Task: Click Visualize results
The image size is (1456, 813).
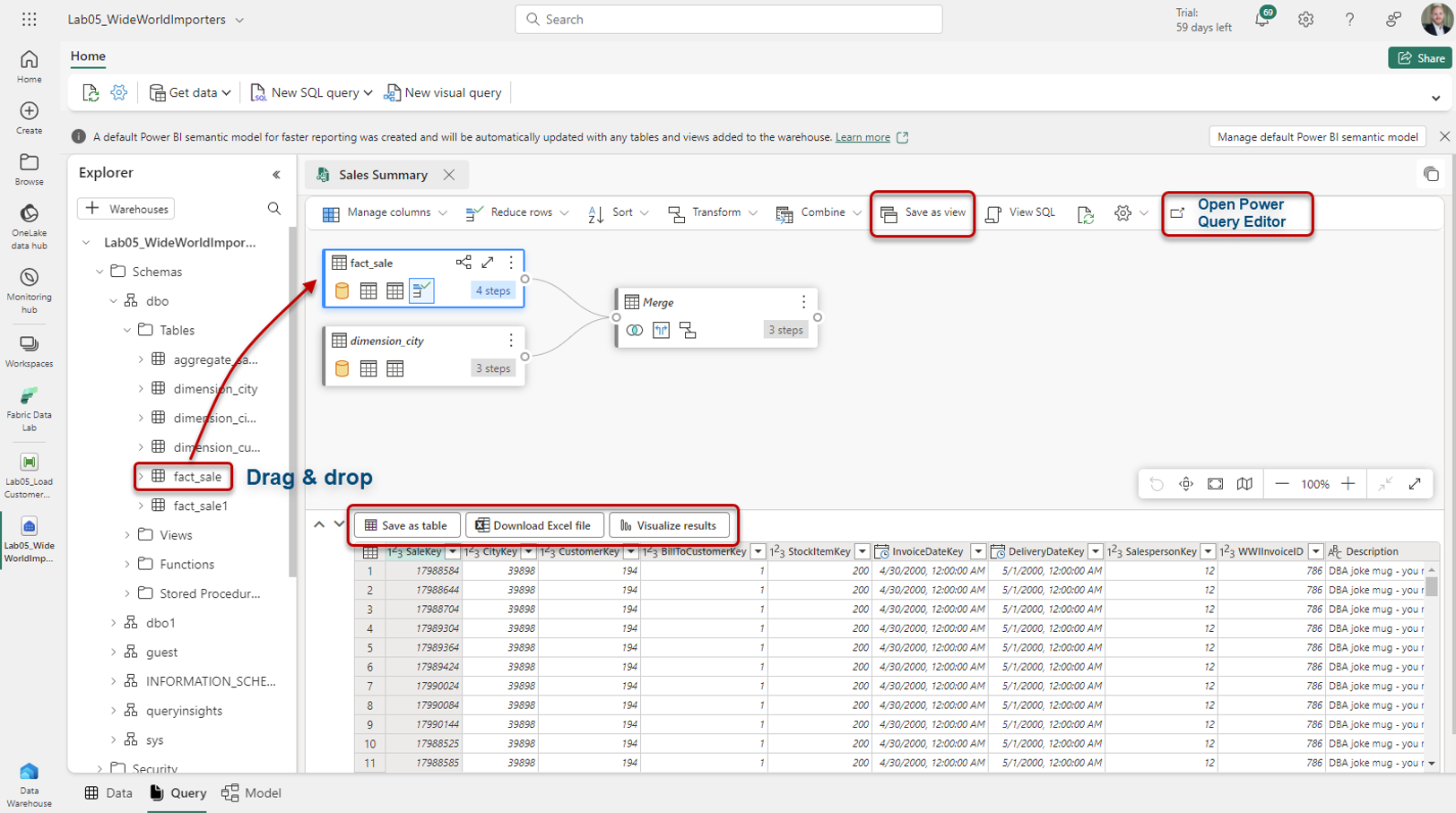Action: (x=669, y=525)
